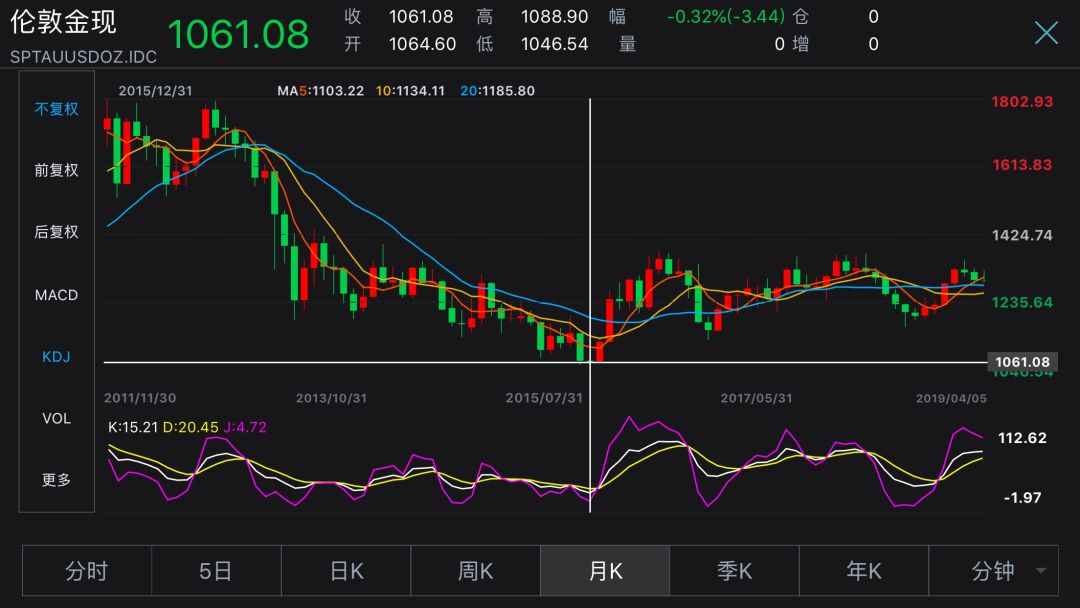Expand 更多 indicator options

click(x=56, y=479)
